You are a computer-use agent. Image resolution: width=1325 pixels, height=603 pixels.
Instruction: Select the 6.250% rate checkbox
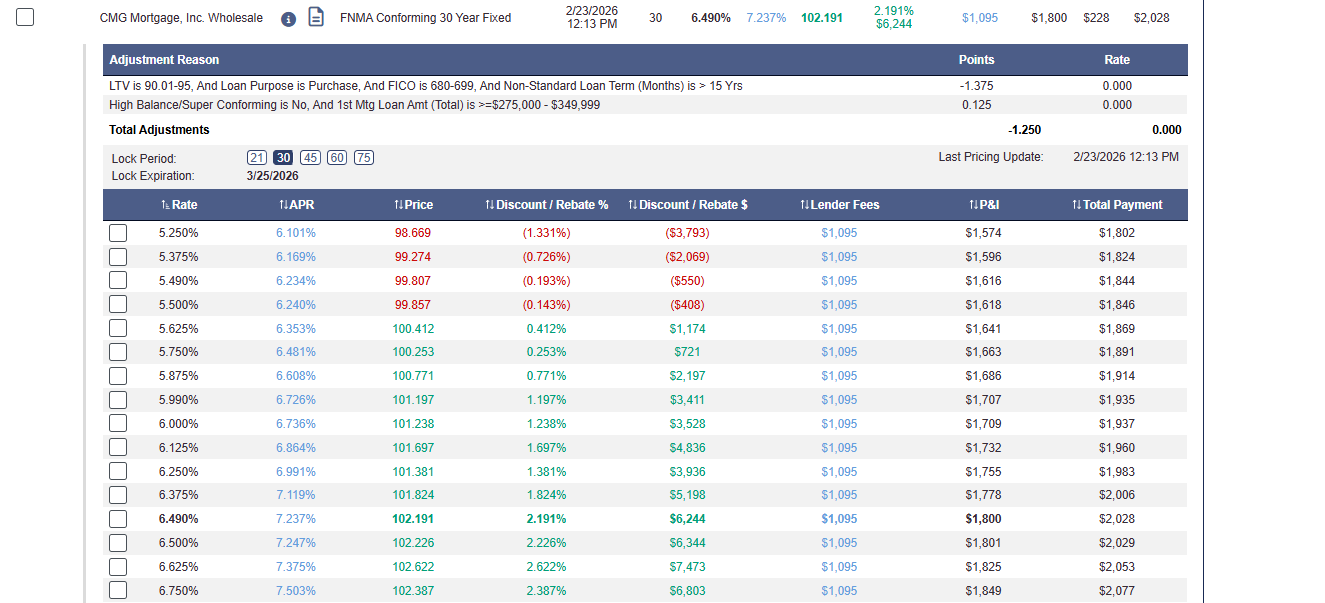pos(118,471)
